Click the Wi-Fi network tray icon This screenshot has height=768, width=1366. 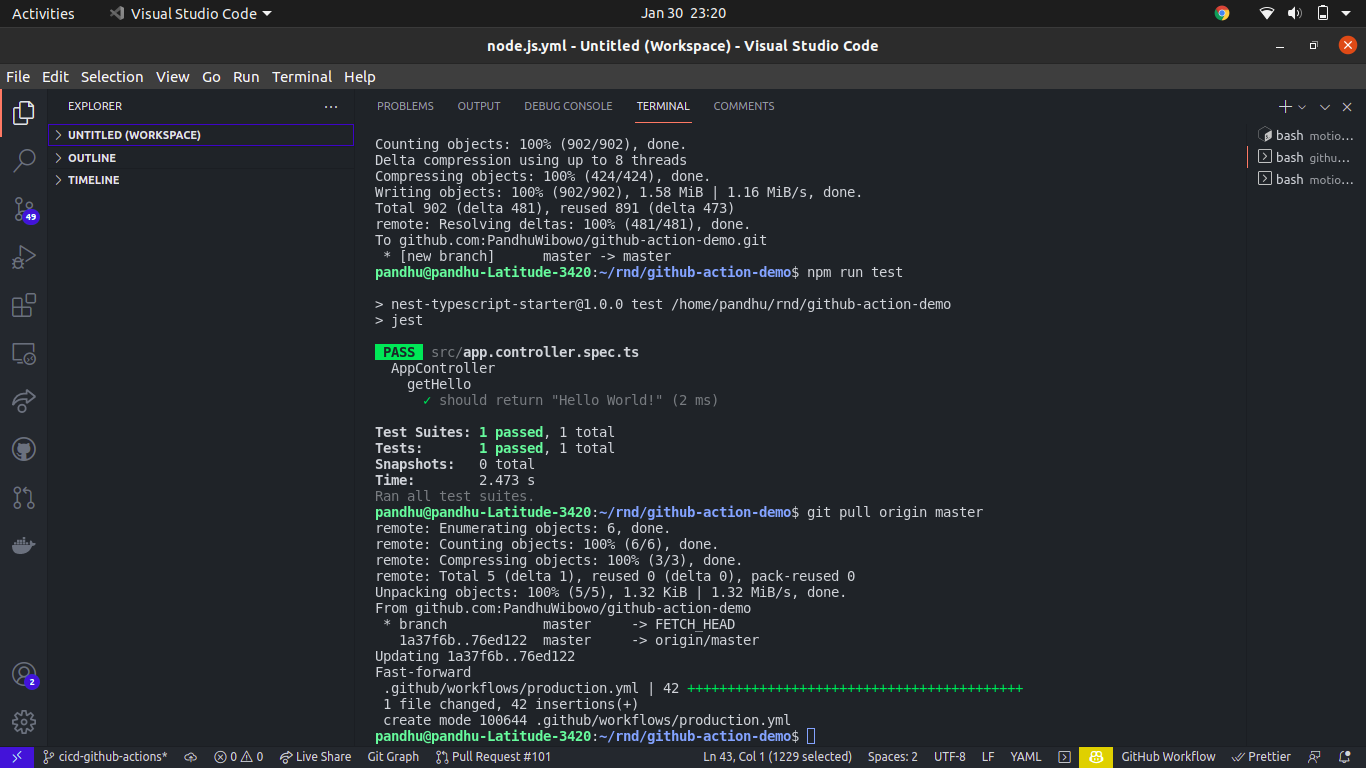(1267, 14)
